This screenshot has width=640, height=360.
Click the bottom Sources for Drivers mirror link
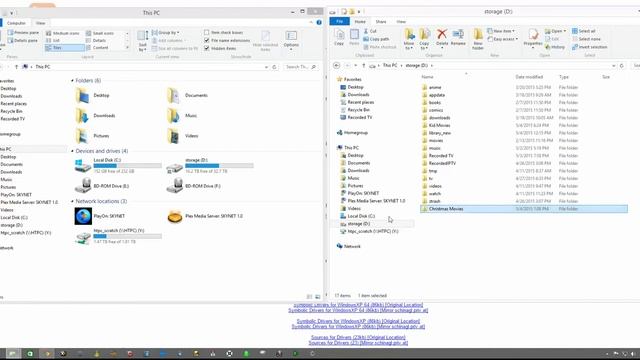tap(358, 343)
